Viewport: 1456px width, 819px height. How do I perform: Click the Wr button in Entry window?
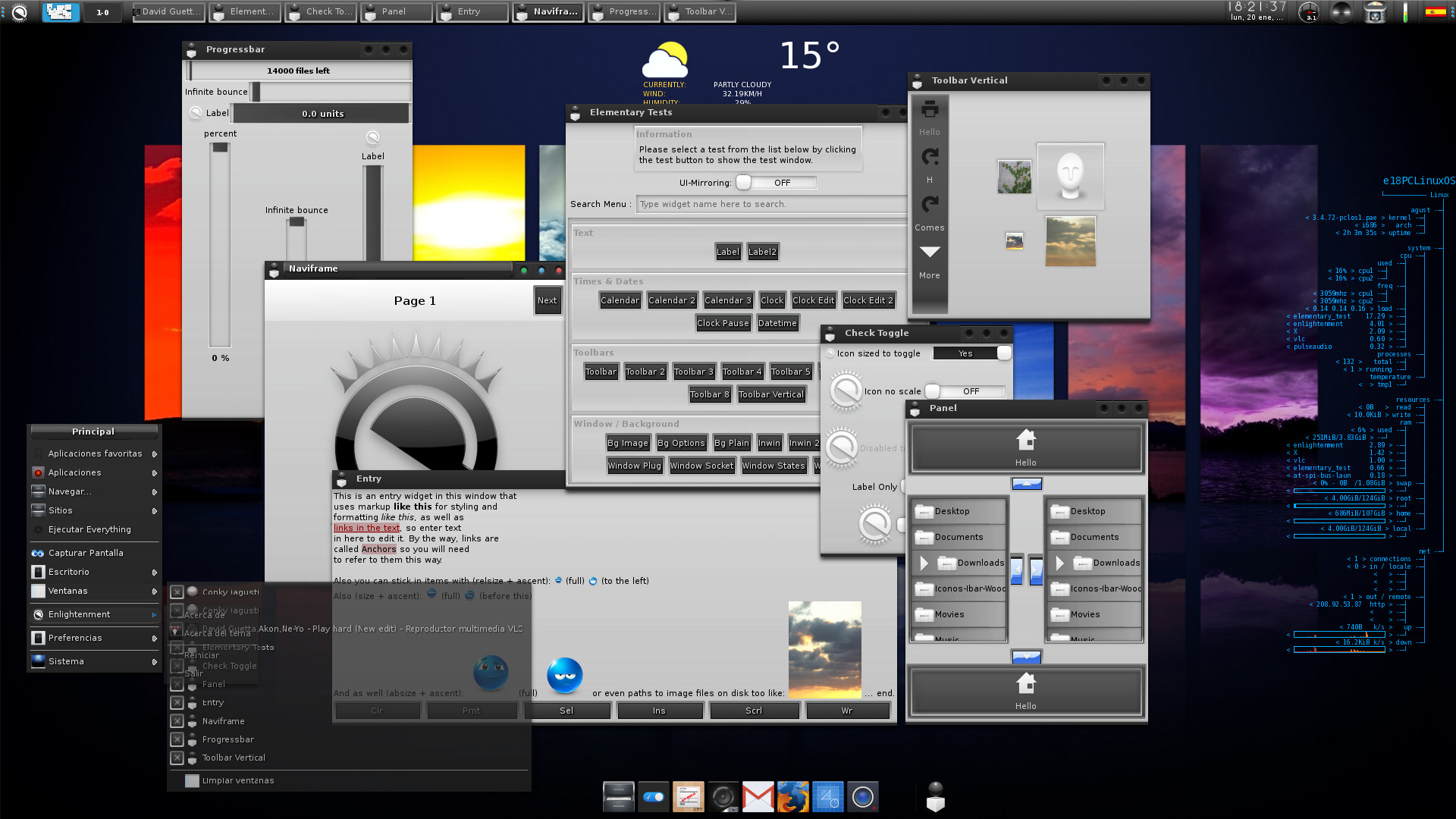(847, 711)
